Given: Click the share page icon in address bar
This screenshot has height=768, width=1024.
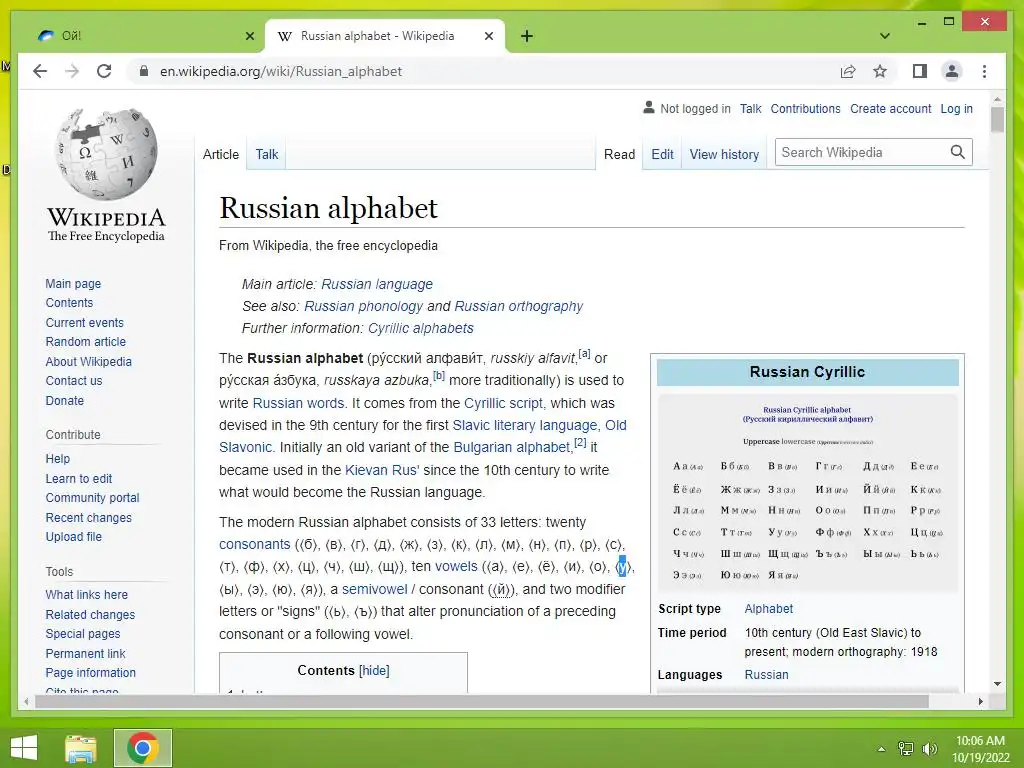Looking at the screenshot, I should (x=848, y=71).
